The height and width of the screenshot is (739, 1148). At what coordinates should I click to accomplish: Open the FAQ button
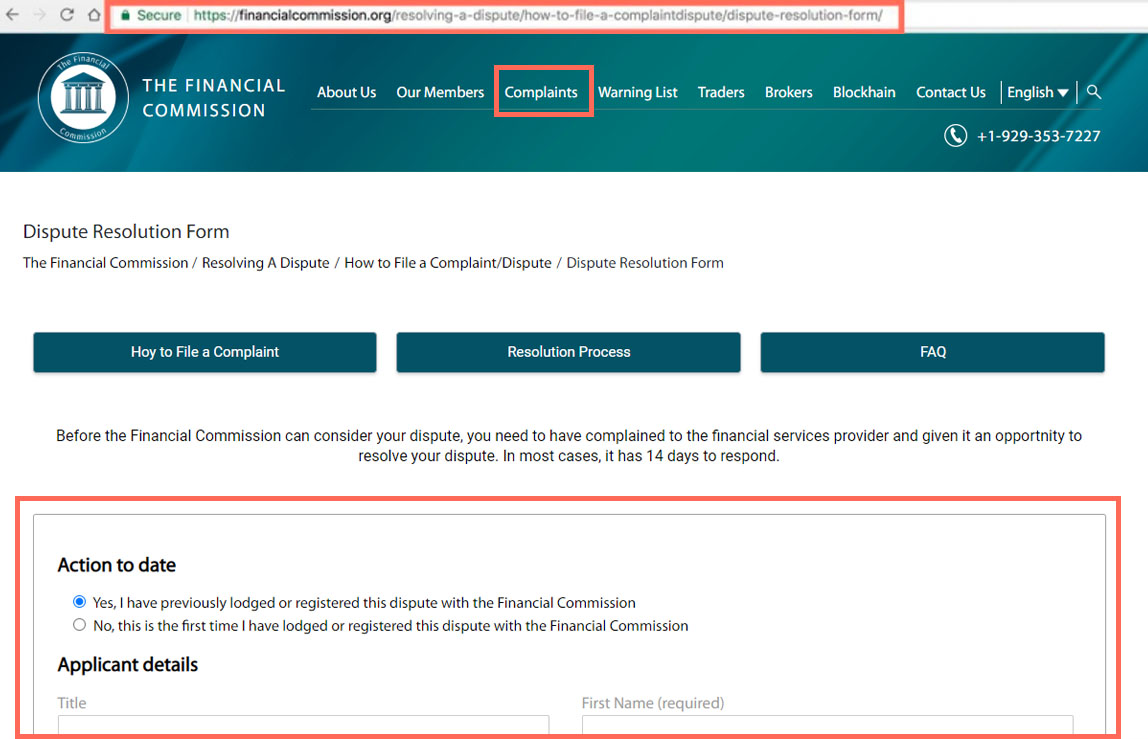point(932,352)
